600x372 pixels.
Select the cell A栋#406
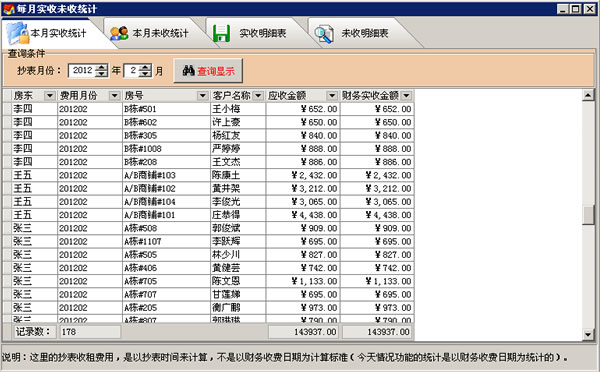[x=166, y=268]
